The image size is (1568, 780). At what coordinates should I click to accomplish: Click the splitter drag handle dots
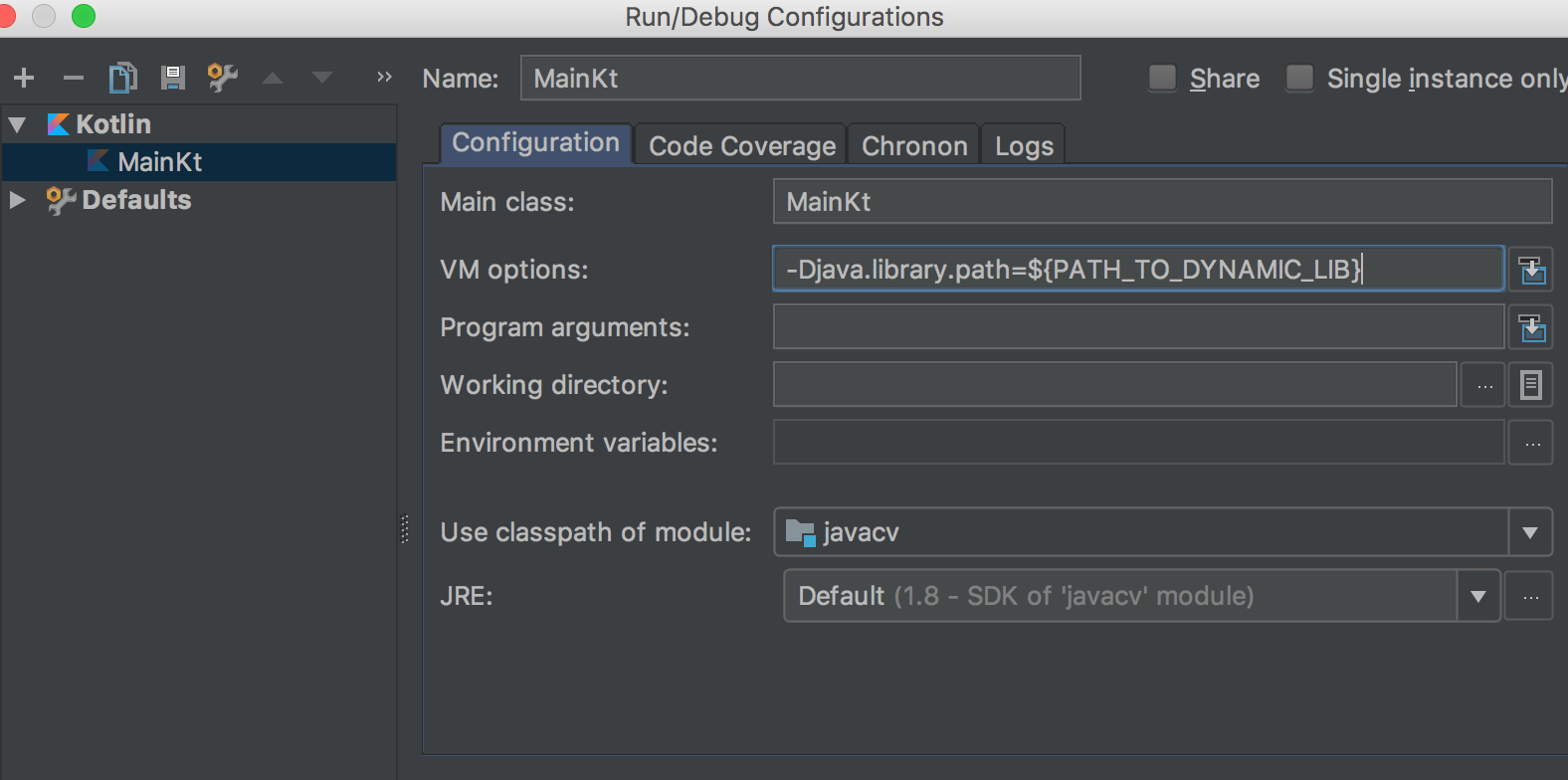(405, 528)
